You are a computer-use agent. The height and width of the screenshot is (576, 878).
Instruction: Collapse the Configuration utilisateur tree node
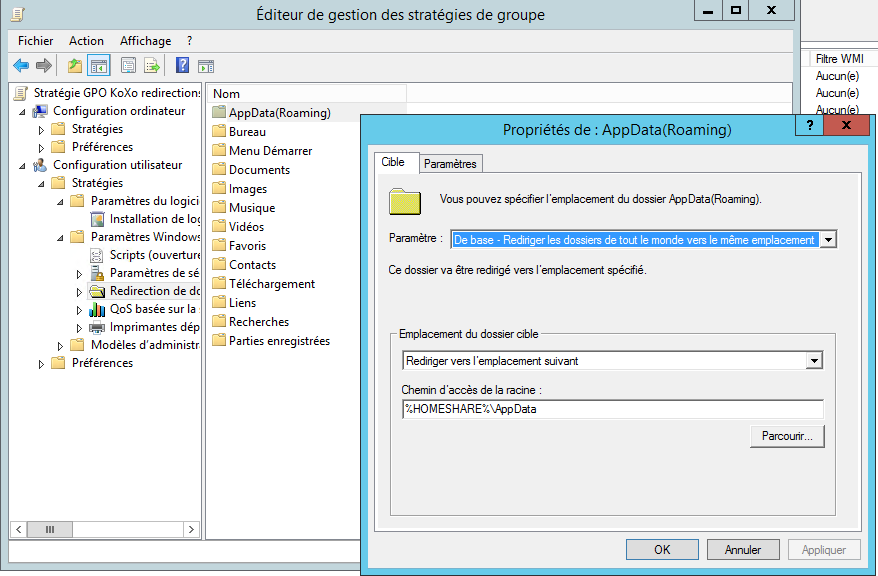[23, 166]
